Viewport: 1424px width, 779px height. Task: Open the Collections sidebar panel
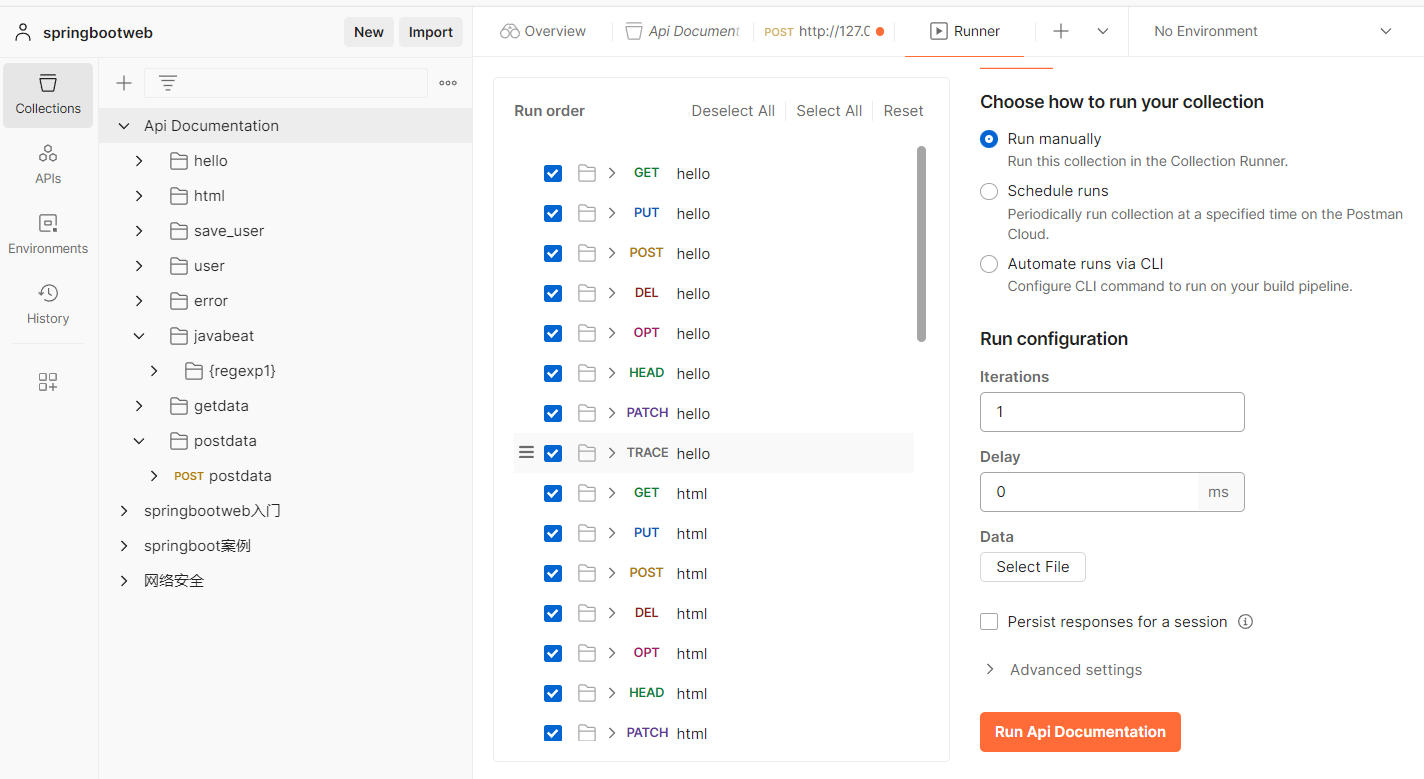pos(48,95)
